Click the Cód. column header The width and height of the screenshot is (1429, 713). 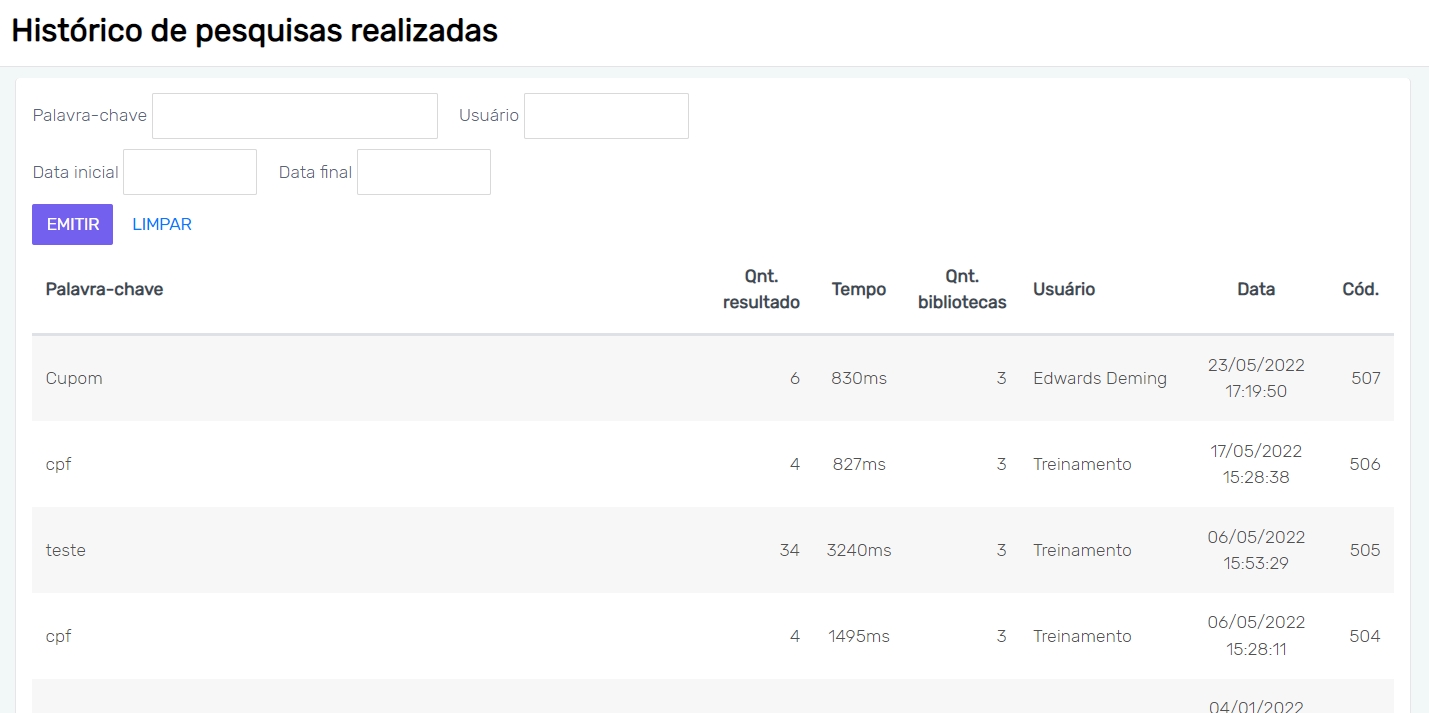(1360, 289)
